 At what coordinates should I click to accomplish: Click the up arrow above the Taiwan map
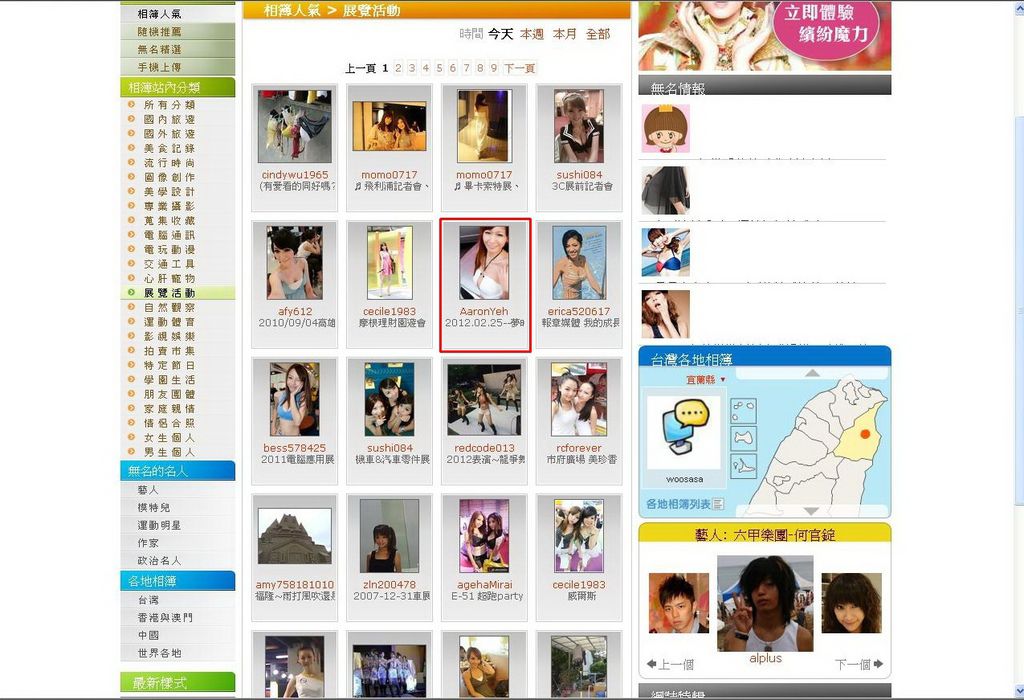point(812,373)
